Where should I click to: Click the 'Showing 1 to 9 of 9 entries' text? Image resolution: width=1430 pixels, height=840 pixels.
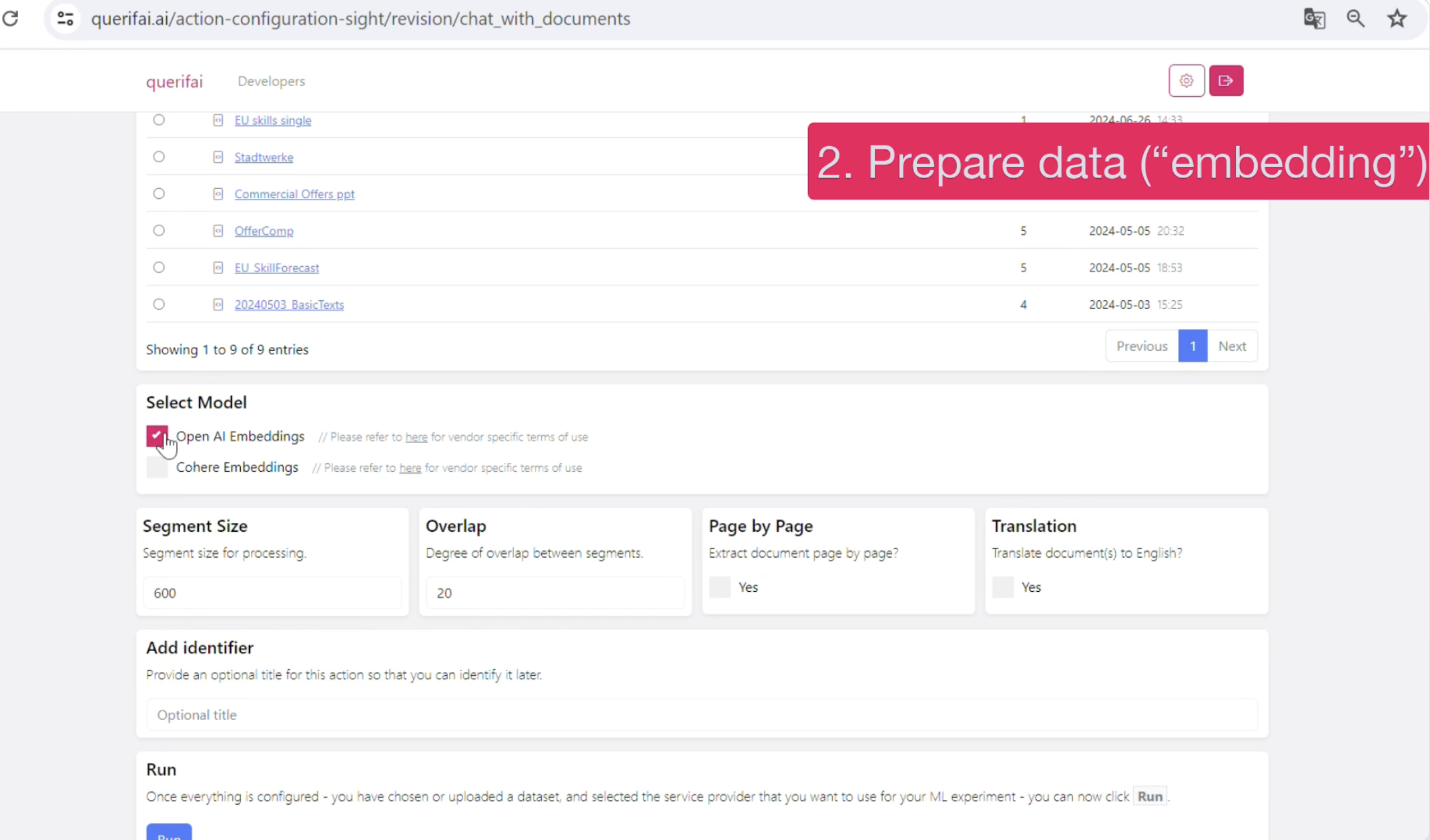(x=227, y=350)
